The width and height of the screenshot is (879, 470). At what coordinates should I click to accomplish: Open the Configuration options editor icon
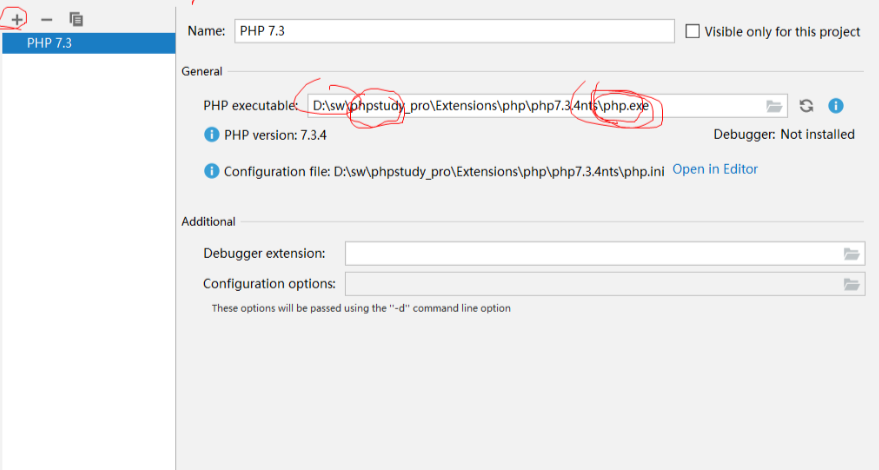point(851,284)
